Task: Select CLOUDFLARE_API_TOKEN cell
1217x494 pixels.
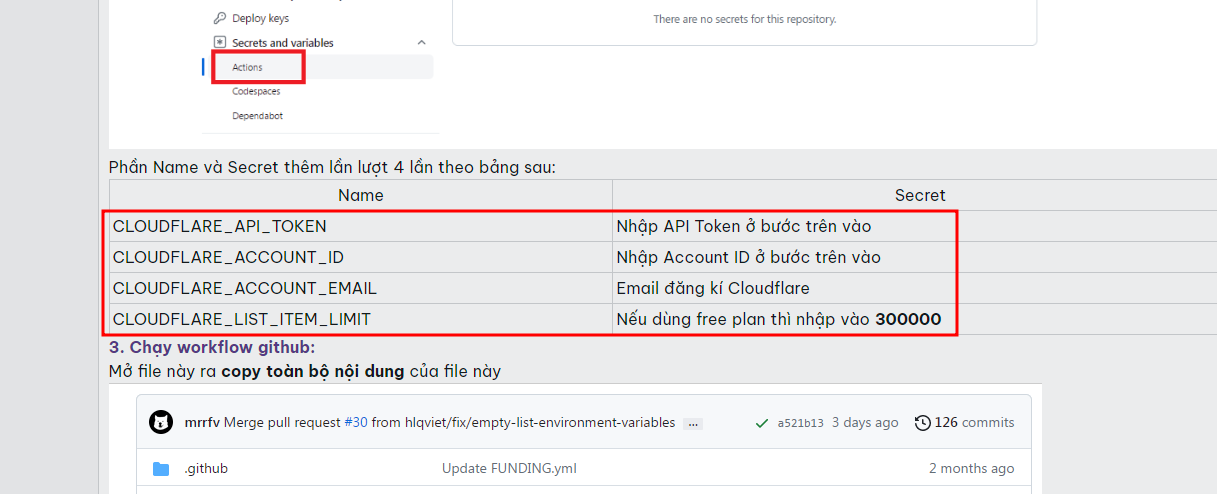Action: pos(360,227)
